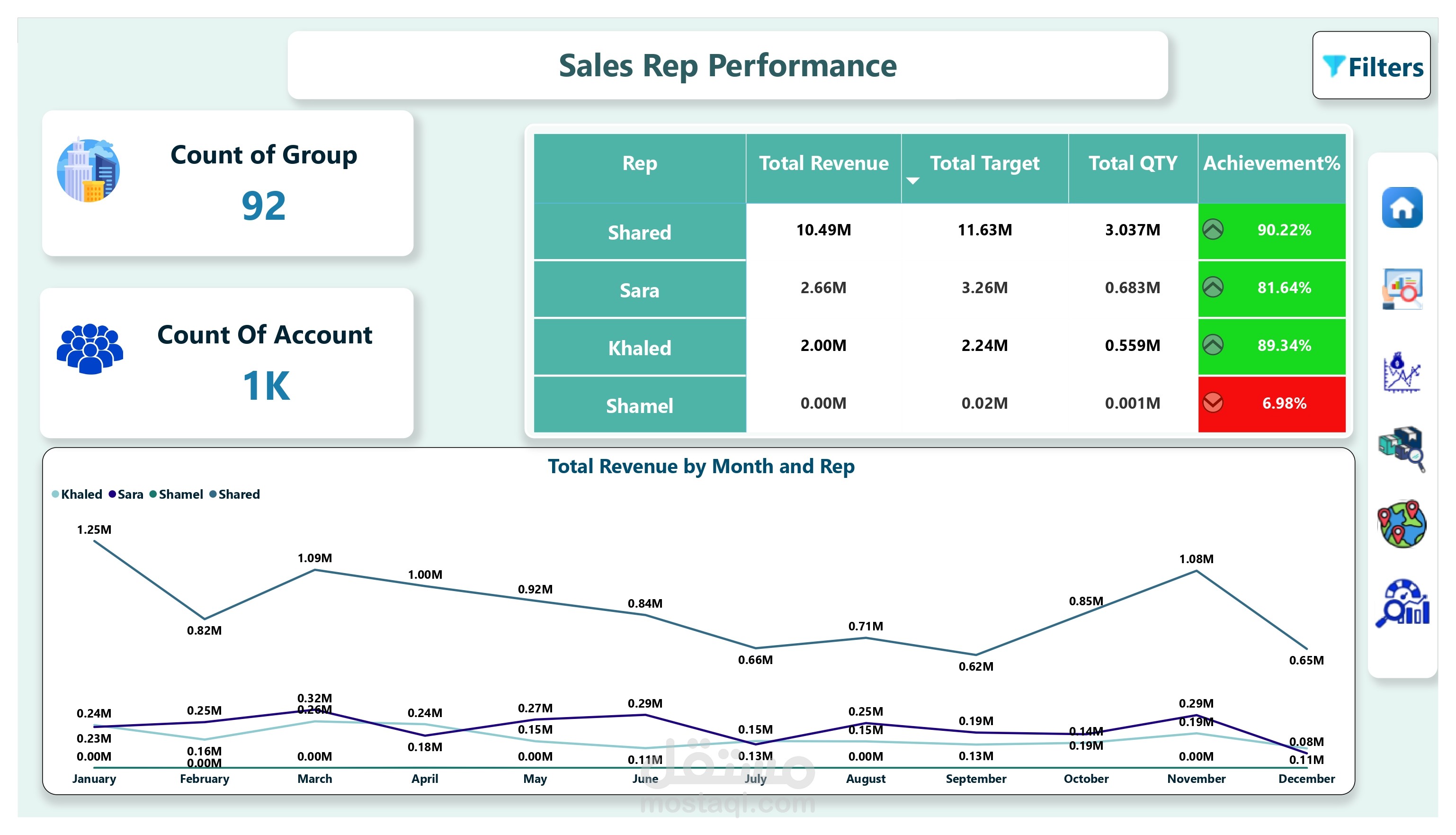Click the red 6.98% achievement cell
The height and width of the screenshot is (835, 1456).
[x=1271, y=404]
